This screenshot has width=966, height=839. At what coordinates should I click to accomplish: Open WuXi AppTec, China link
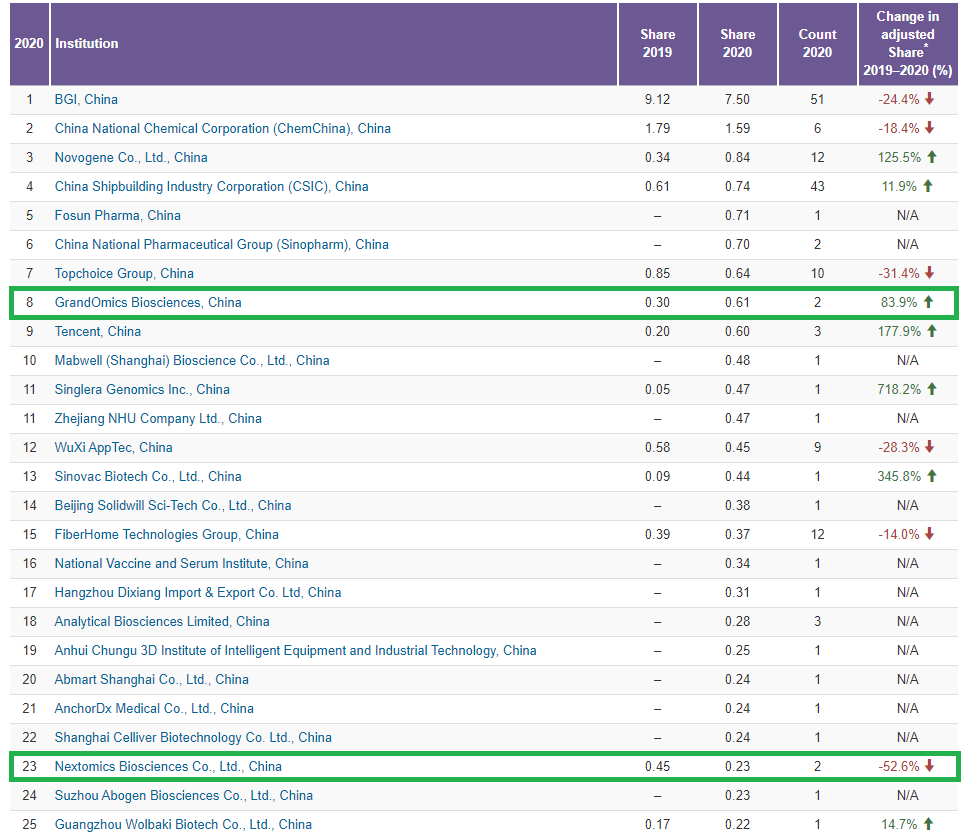113,447
